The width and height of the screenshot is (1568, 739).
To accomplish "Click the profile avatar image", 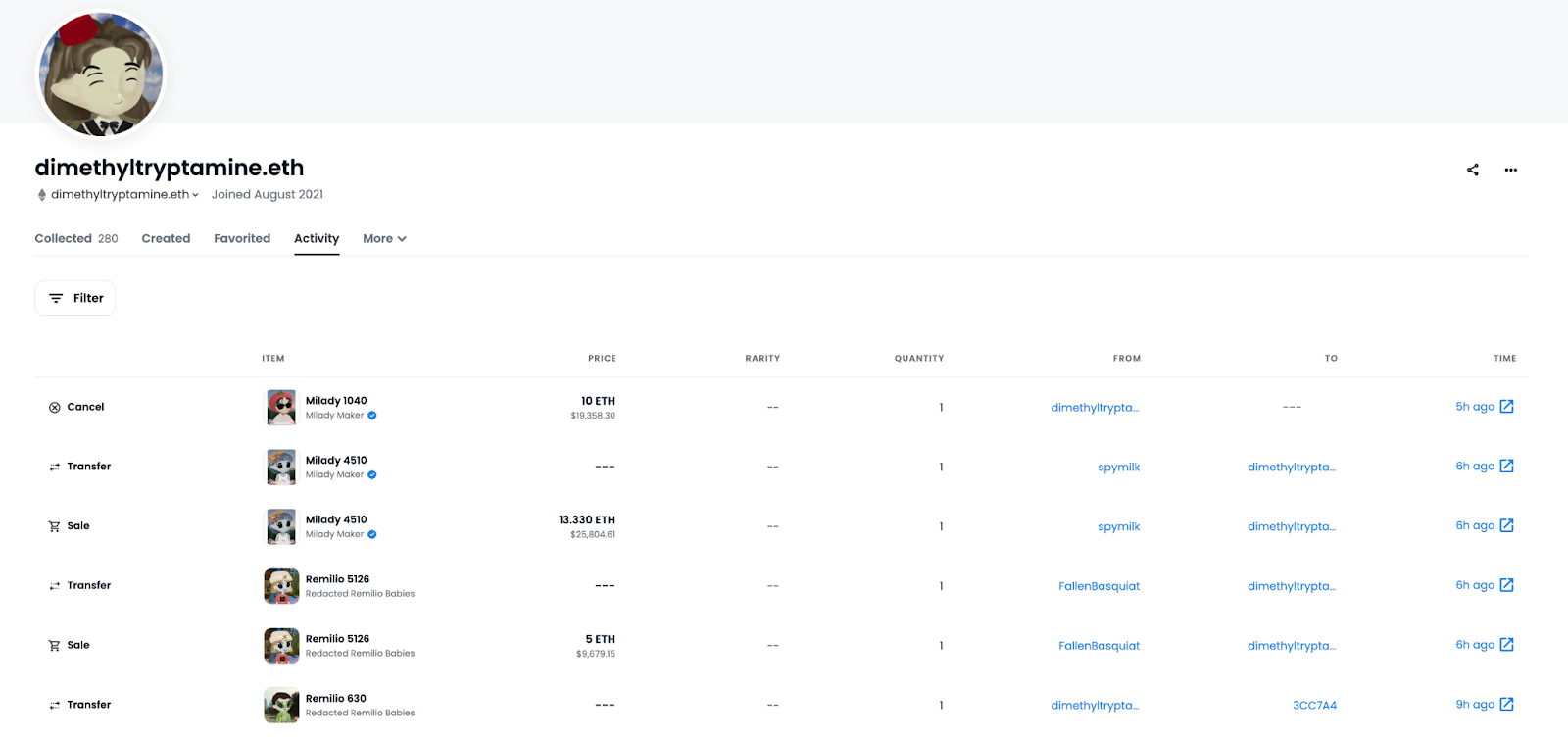I will [101, 74].
